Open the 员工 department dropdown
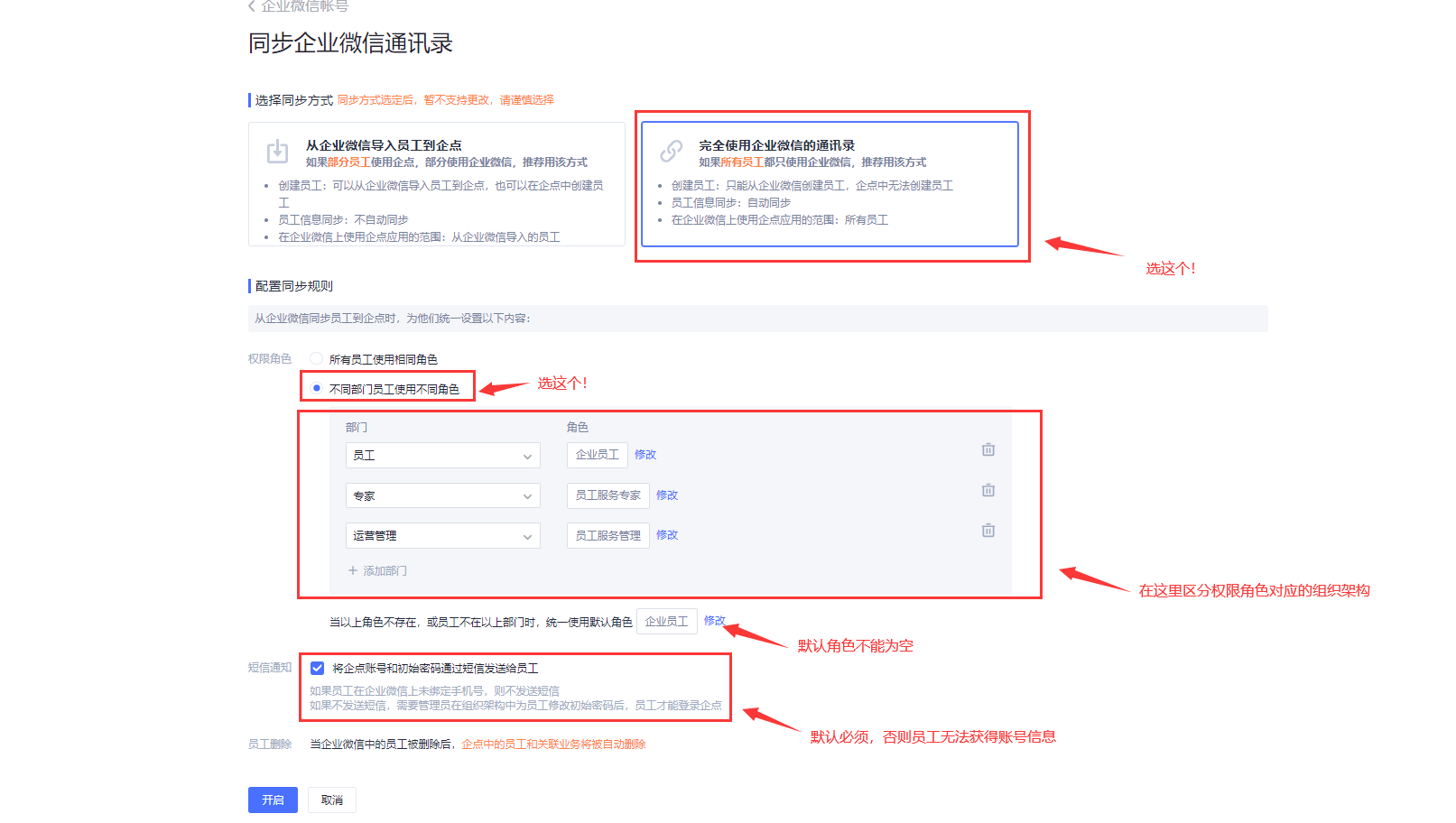 [x=443, y=456]
